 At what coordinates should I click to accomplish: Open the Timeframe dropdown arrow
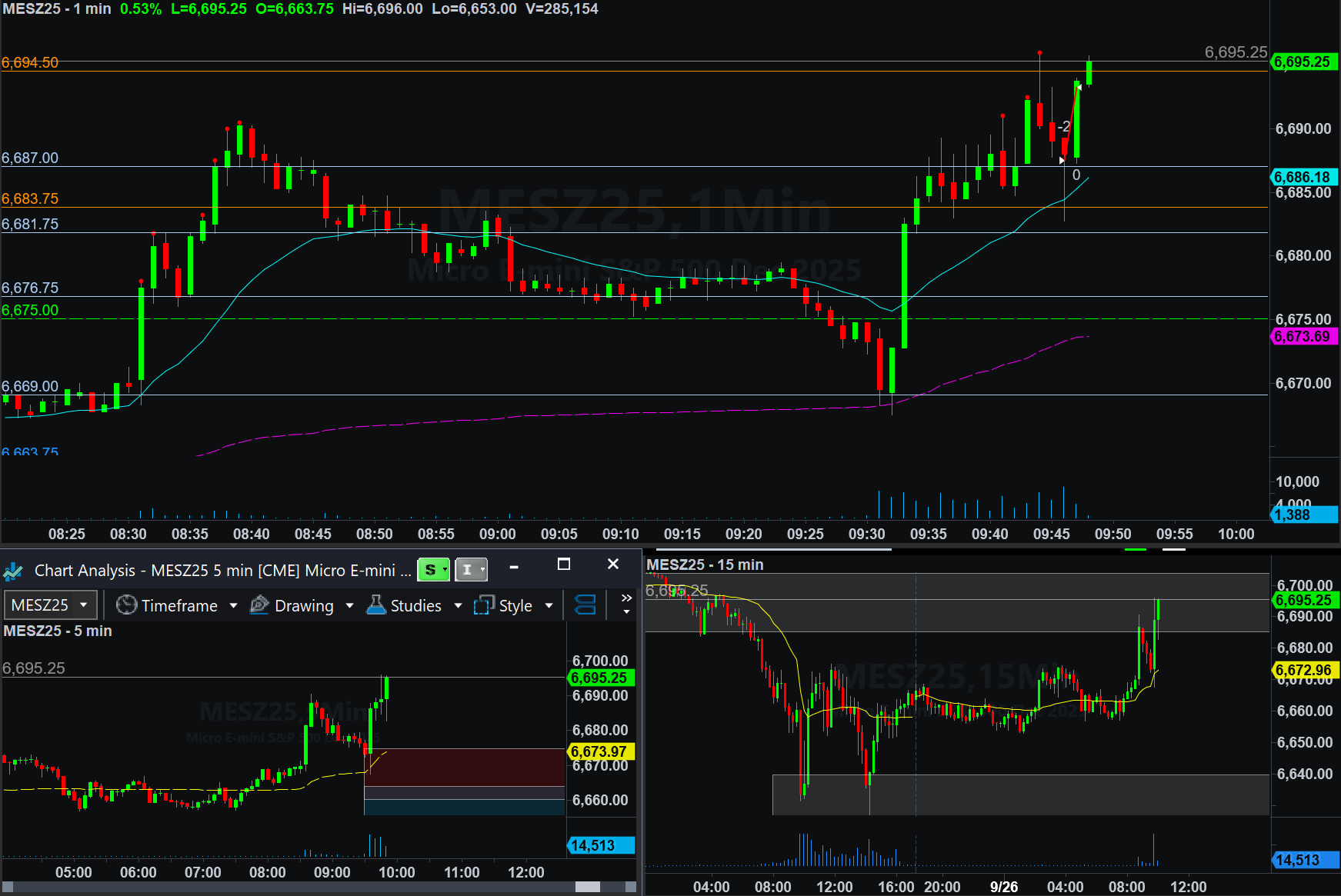[x=233, y=606]
